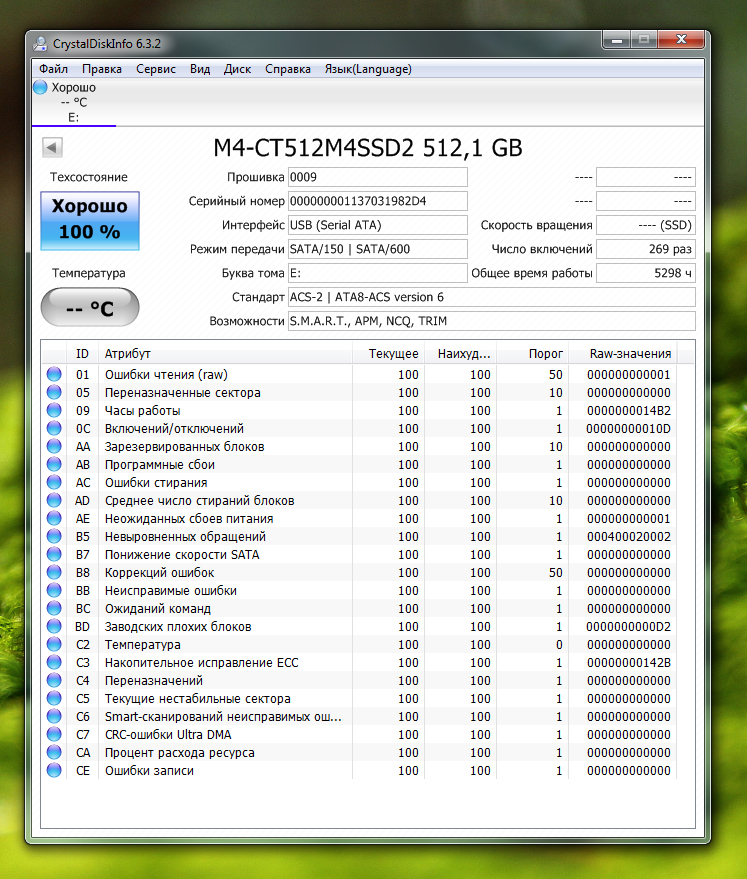
Task: Click status circle for row C4 Переназначений
Action: [54, 680]
